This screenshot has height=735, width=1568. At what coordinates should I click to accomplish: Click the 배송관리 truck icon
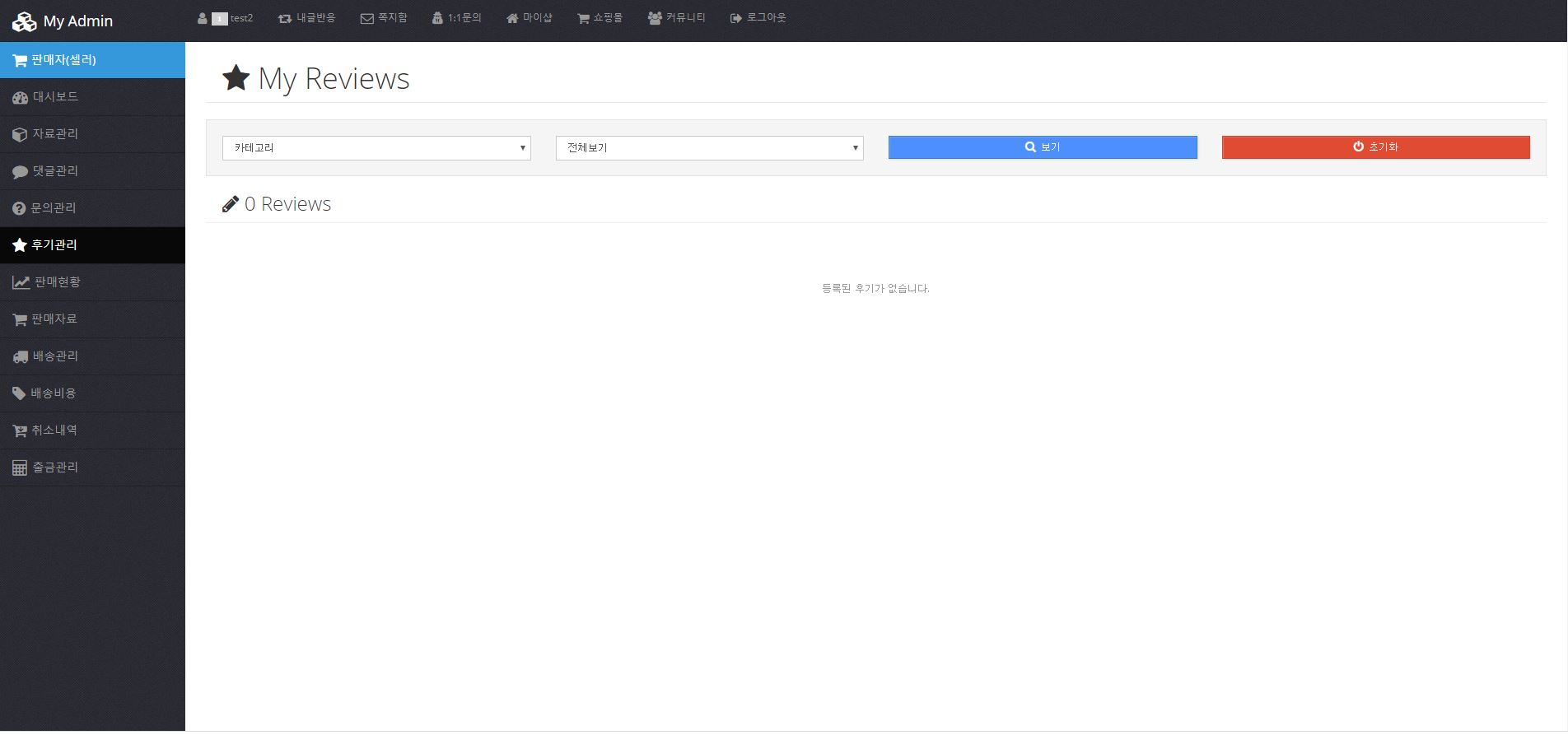click(x=20, y=357)
